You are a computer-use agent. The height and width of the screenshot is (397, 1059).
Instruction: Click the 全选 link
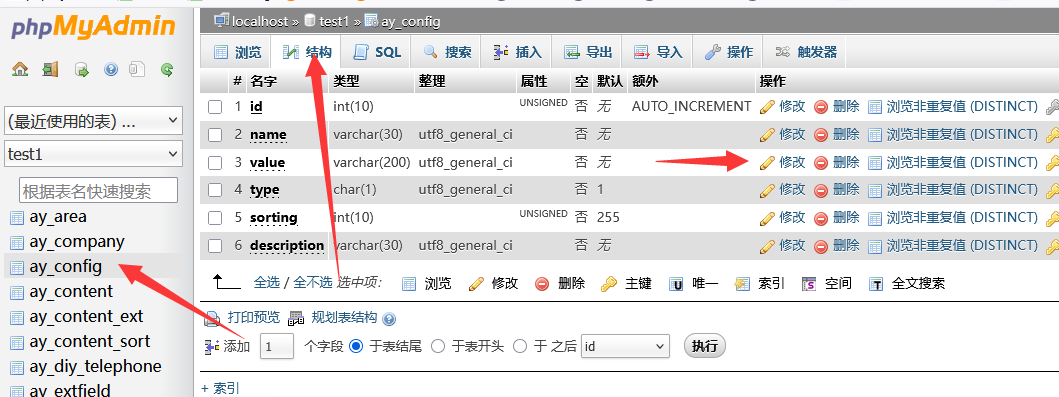266,283
